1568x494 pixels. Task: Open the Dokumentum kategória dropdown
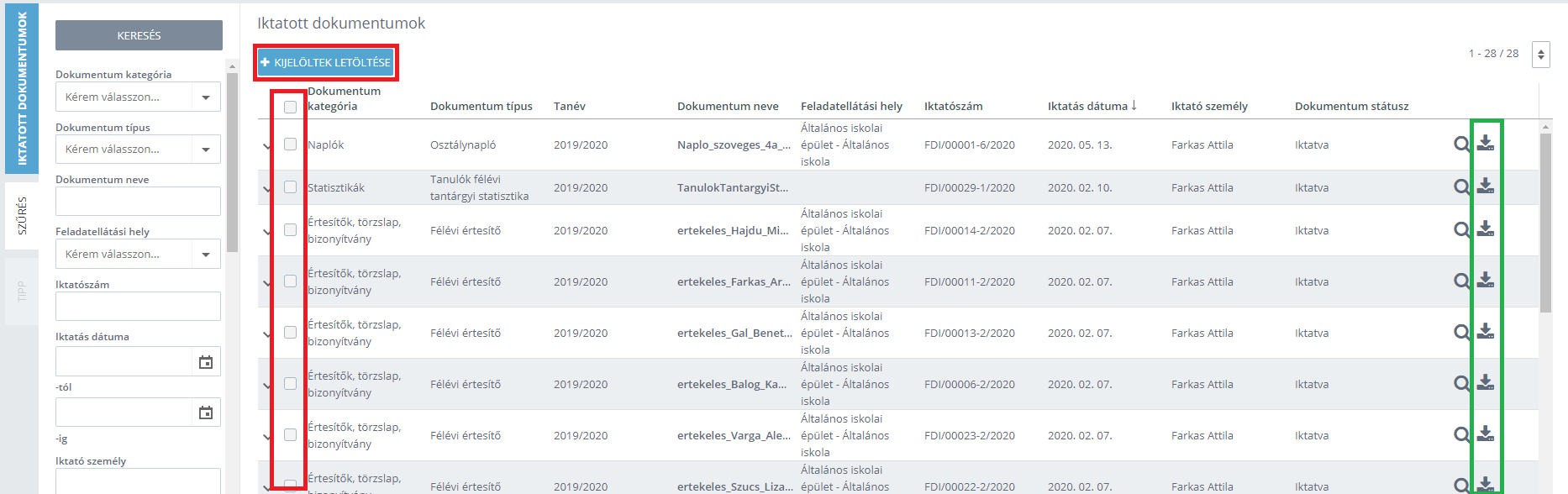click(x=138, y=97)
